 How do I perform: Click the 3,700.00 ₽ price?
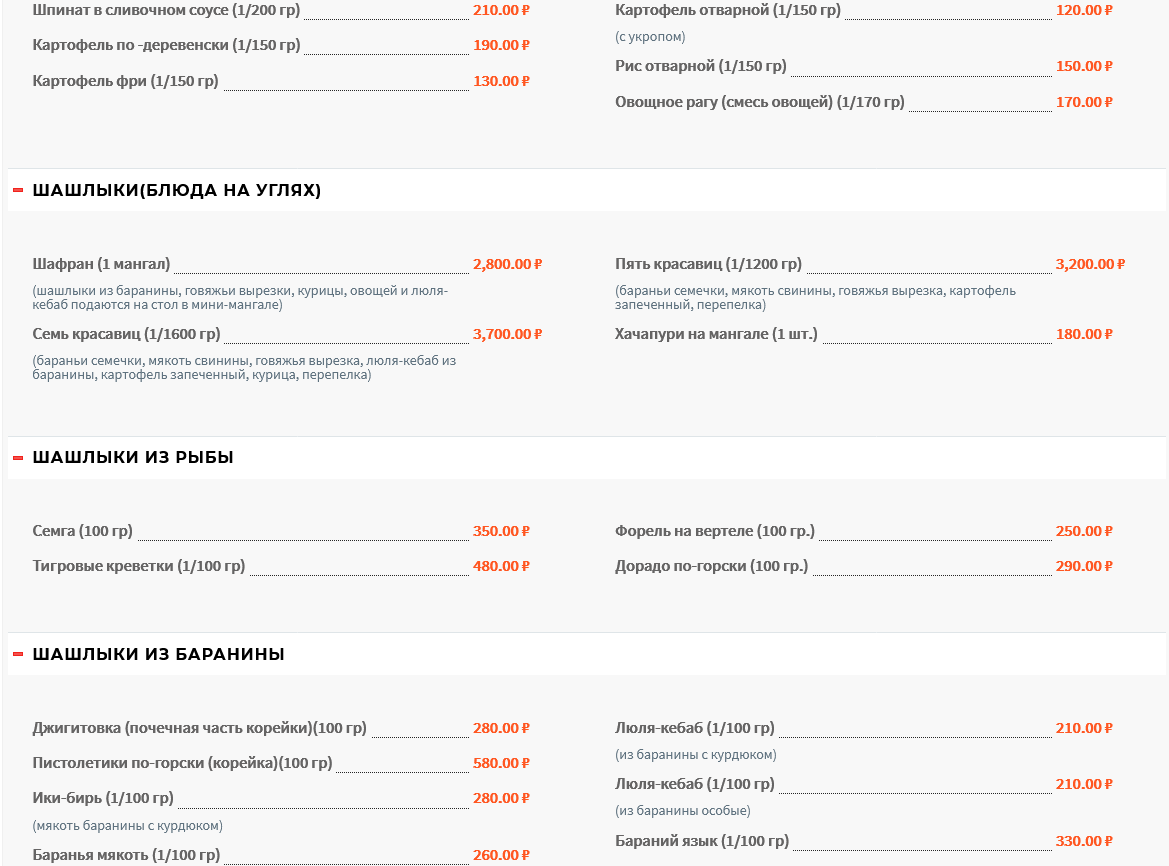(x=507, y=334)
